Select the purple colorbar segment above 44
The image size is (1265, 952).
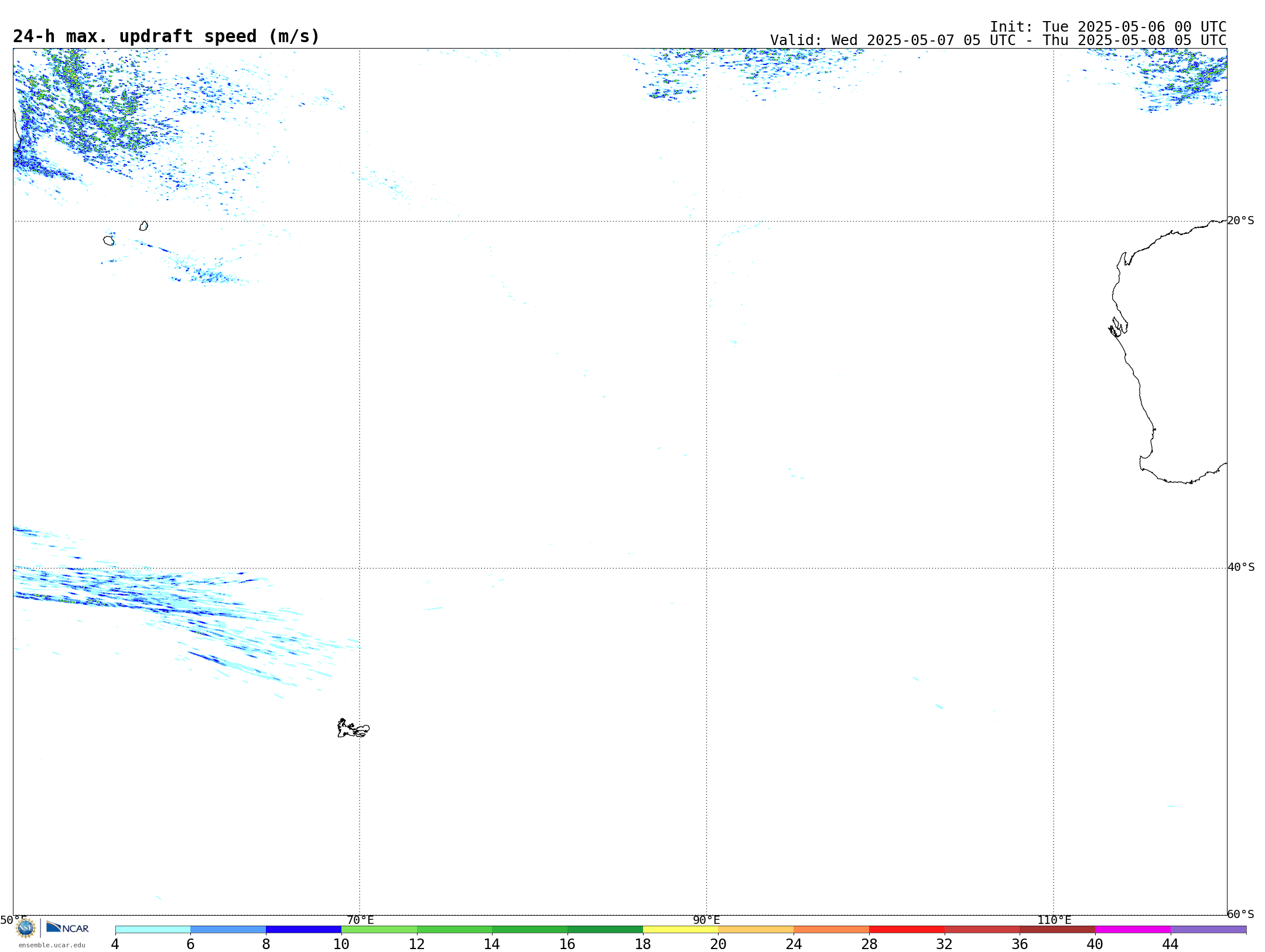(x=1208, y=930)
